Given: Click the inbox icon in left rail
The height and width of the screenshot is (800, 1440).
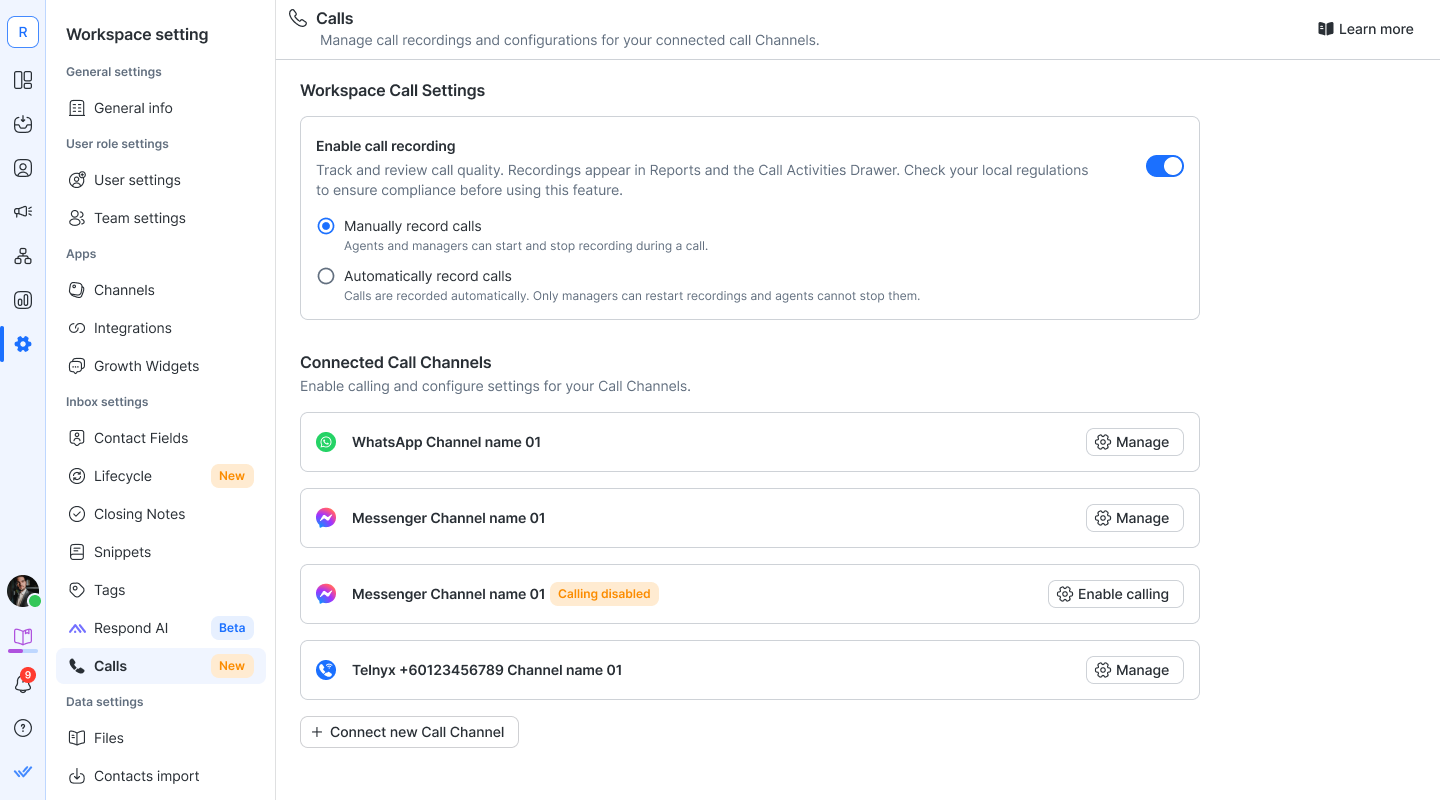Looking at the screenshot, I should coord(23,124).
